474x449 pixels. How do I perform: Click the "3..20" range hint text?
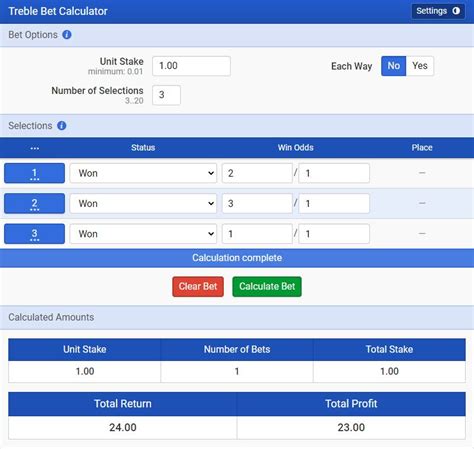point(134,101)
